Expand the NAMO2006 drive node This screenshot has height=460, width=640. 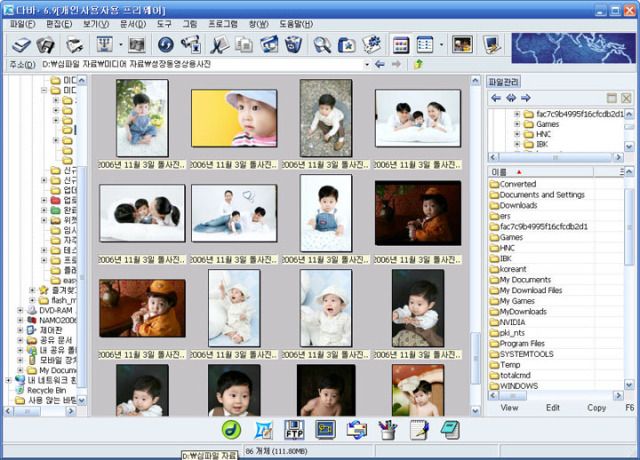pos(20,320)
